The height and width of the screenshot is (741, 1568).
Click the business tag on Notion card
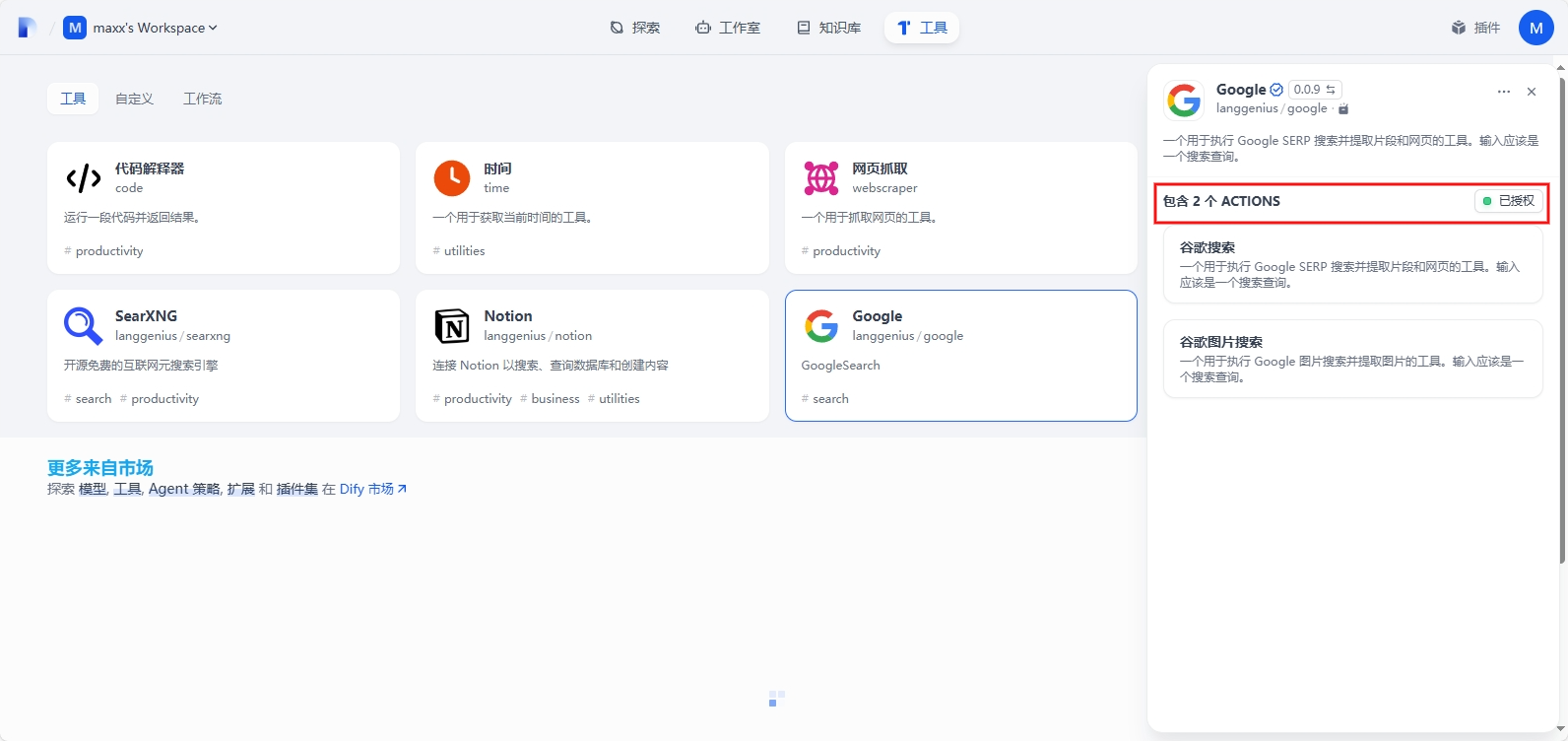pos(550,399)
